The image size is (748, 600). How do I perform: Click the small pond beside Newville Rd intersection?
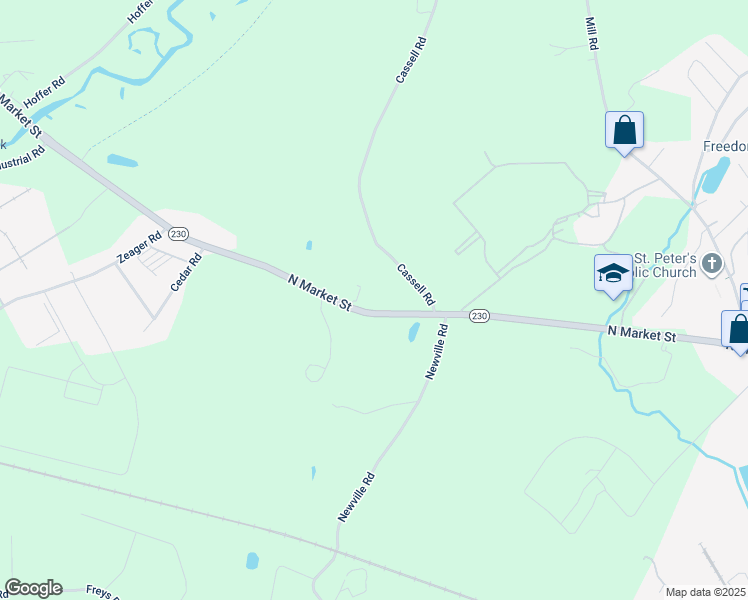click(414, 332)
